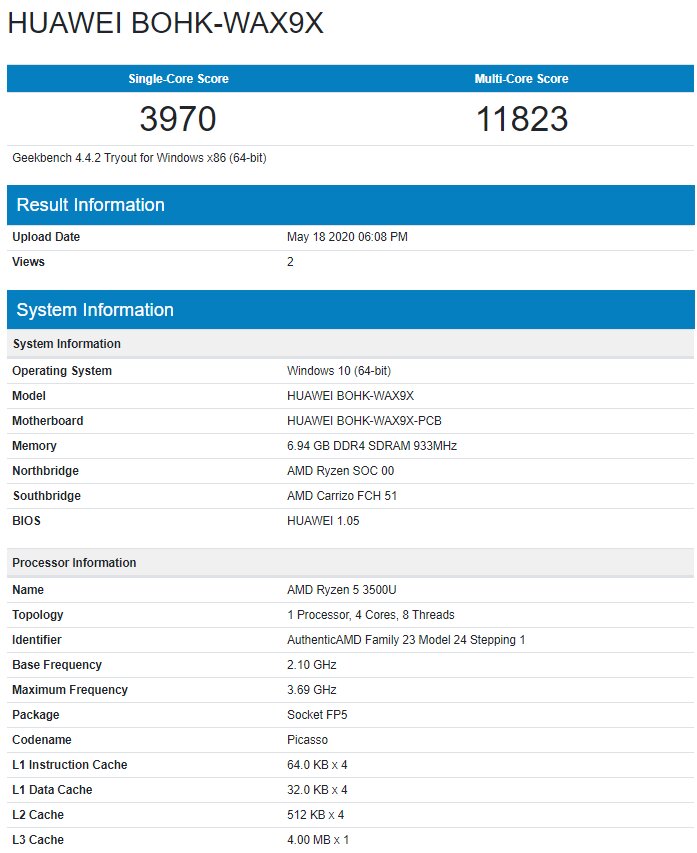Select the HUAWEI BOHK-WAX9X-PCB motherboard value
The width and height of the screenshot is (697, 853).
click(364, 421)
